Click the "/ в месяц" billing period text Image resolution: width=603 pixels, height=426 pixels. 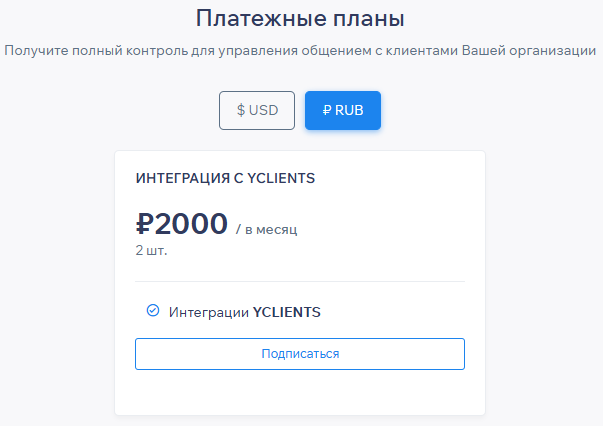coord(267,230)
